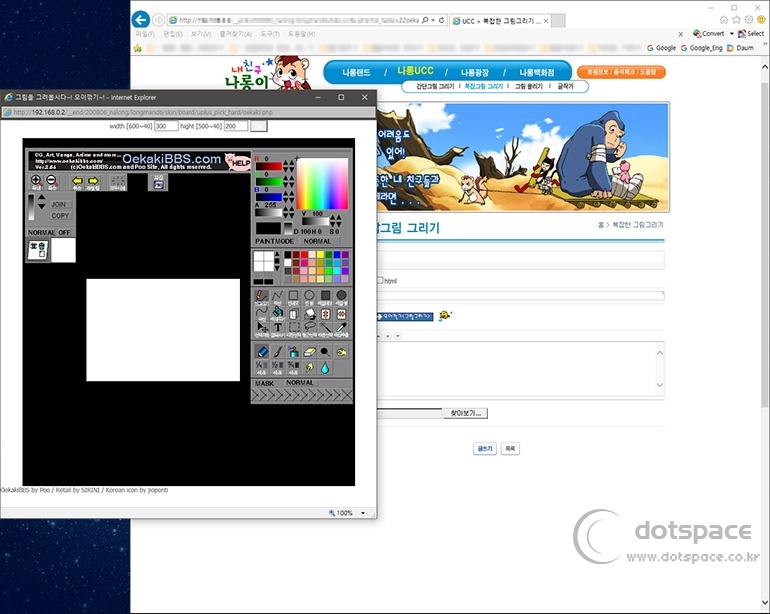Image resolution: width=770 pixels, height=614 pixels.
Task: Click the hight input field
Action: coord(236,126)
